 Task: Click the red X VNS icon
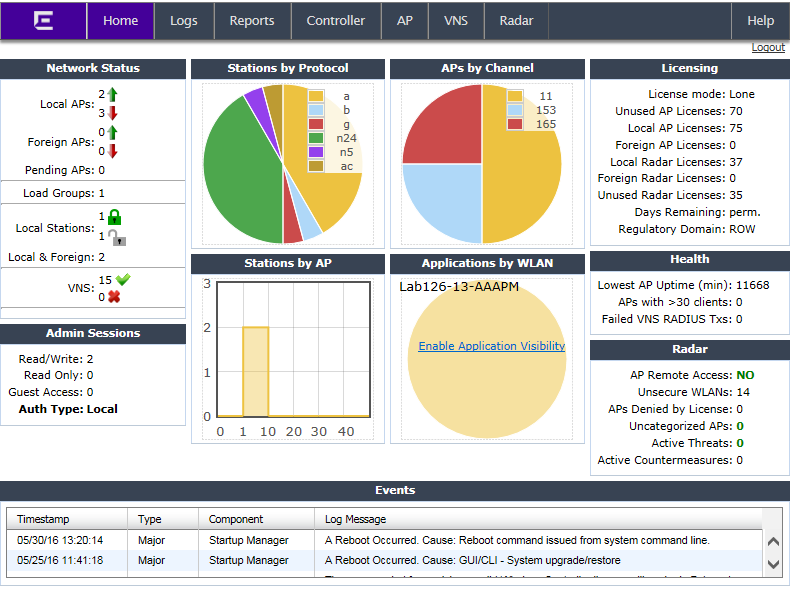pyautogui.click(x=114, y=297)
